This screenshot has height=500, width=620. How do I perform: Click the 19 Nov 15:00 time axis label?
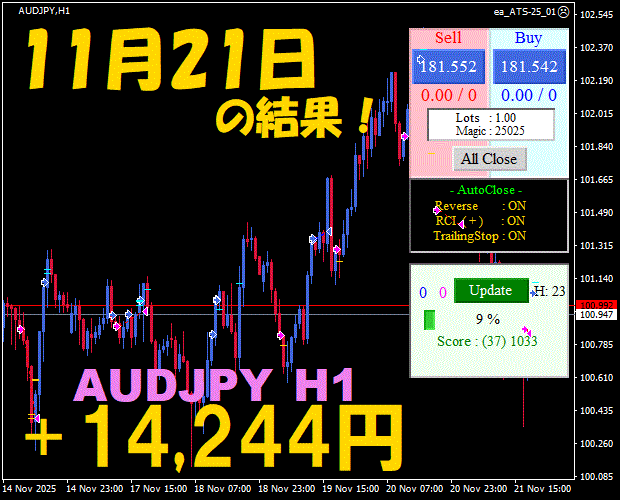tap(351, 489)
